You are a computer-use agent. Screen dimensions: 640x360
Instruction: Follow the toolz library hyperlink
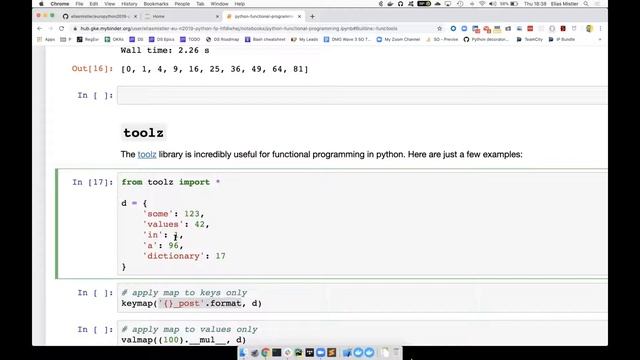tap(147, 155)
